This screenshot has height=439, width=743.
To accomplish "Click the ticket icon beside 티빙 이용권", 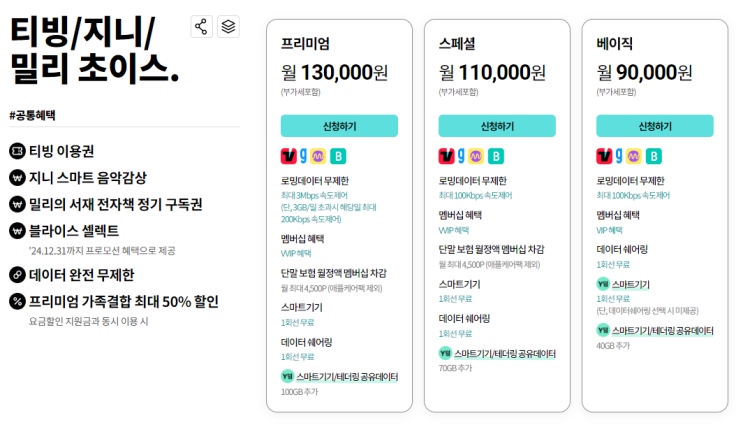I will (x=16, y=151).
